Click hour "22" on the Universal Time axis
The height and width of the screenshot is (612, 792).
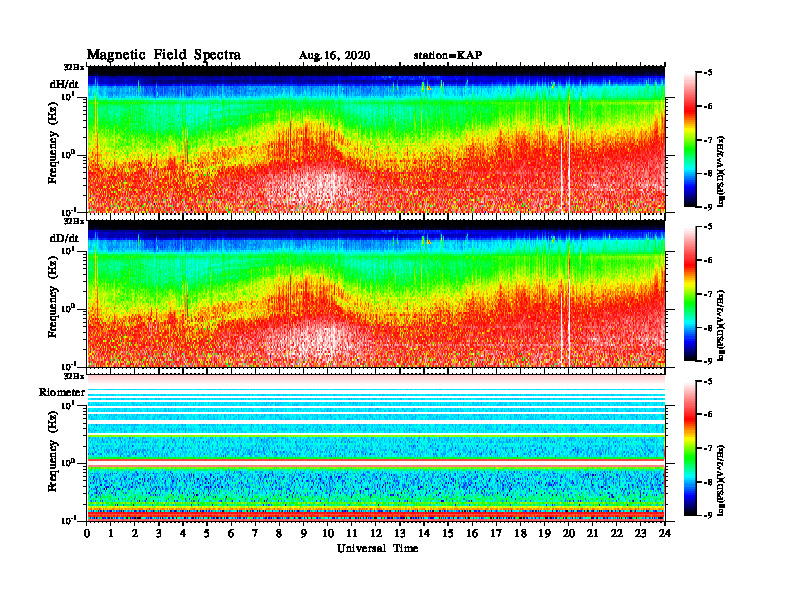tap(616, 534)
